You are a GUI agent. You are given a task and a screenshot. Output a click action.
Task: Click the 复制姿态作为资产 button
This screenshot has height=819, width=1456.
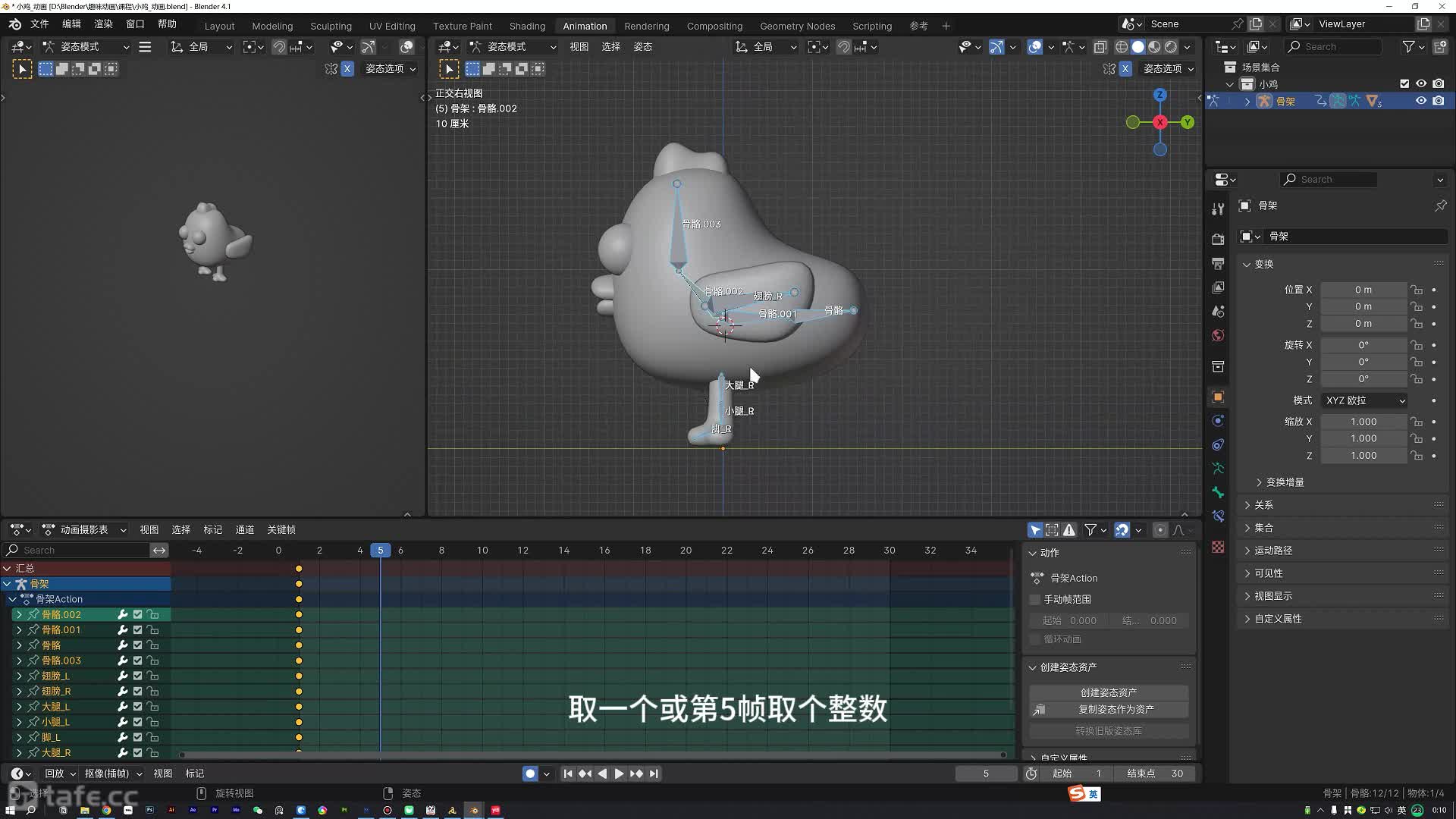click(1109, 710)
